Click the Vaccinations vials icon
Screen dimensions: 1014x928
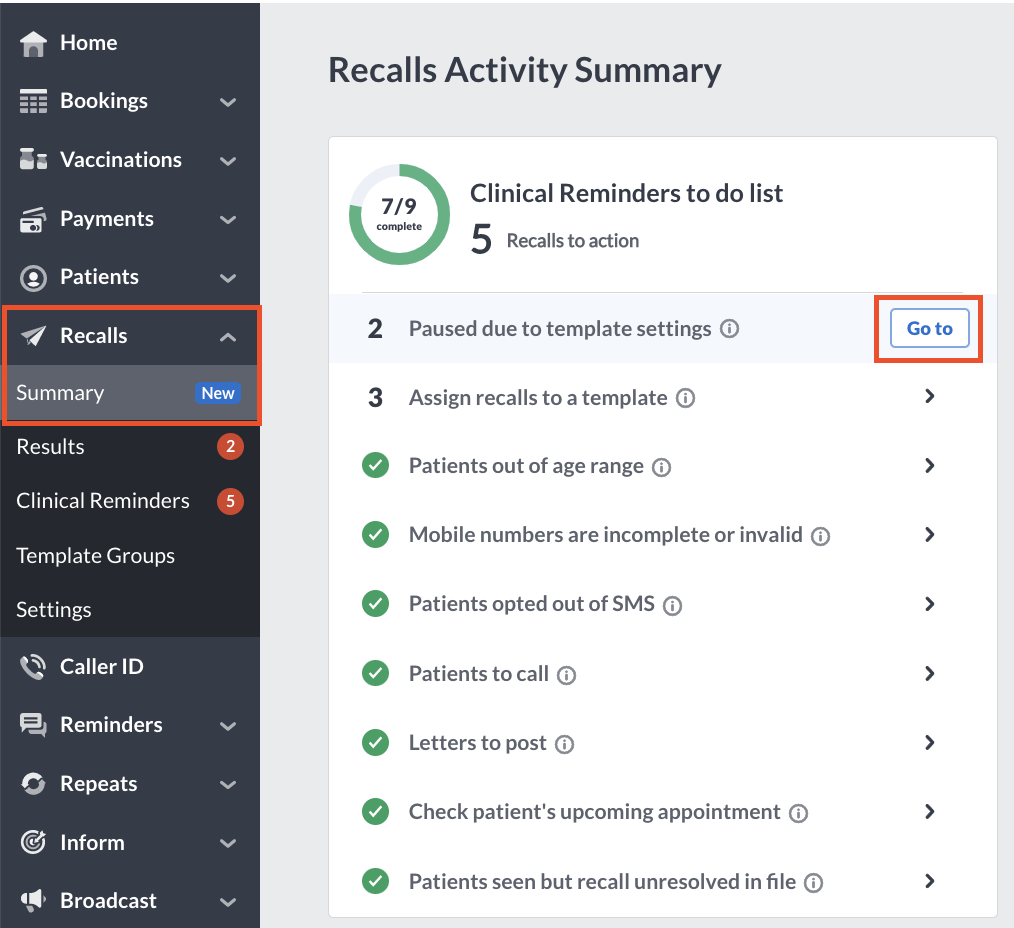pos(33,159)
